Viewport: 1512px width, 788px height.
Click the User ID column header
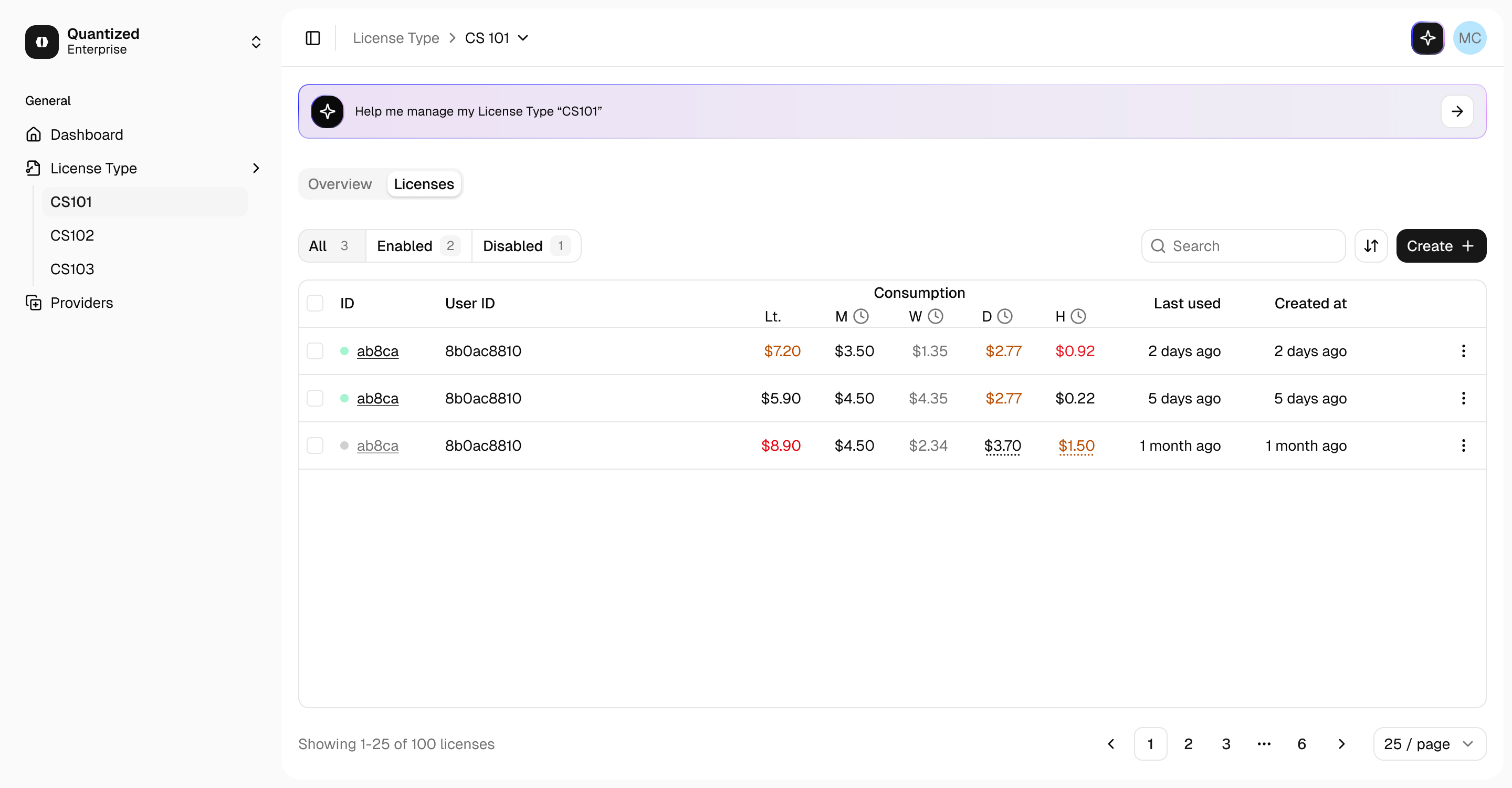469,303
